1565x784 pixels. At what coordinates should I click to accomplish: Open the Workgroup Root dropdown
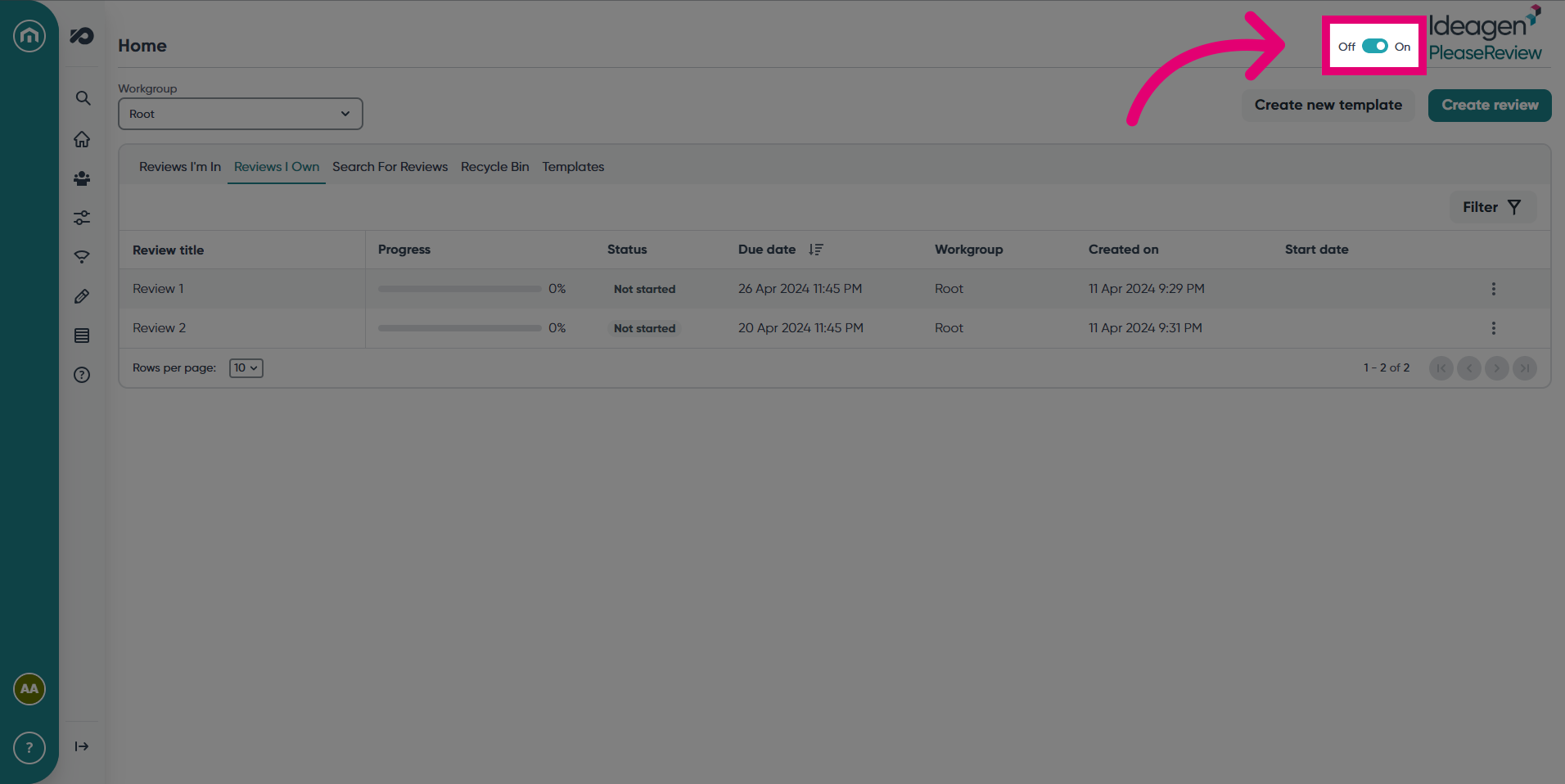pos(241,114)
